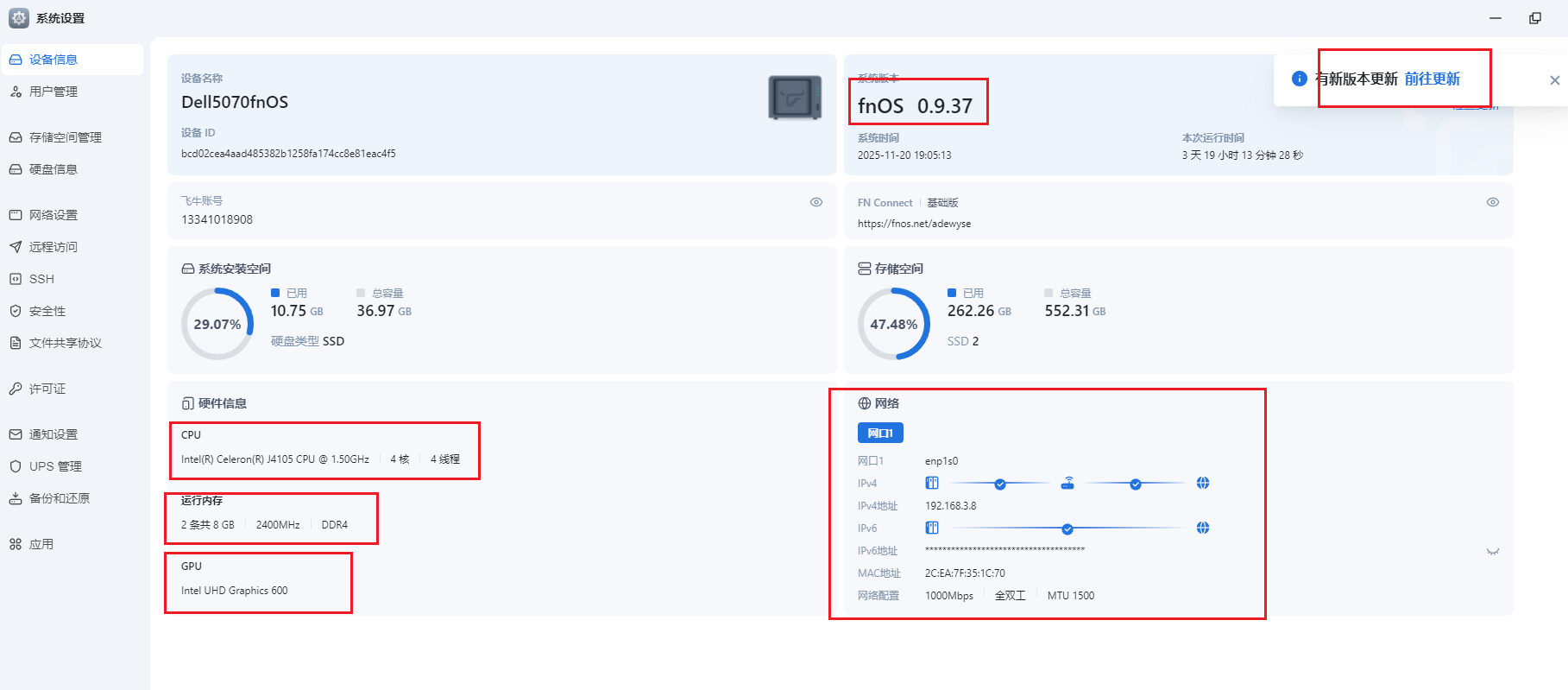This screenshot has width=1568, height=690.
Task: Click the 29.07% system space usage ring
Action: point(217,324)
